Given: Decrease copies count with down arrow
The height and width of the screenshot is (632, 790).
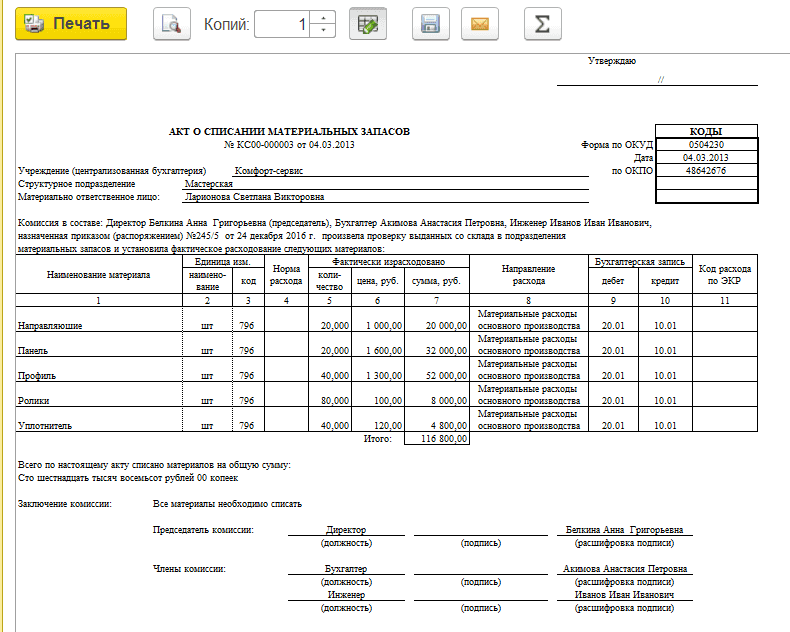Looking at the screenshot, I should pos(323,30).
